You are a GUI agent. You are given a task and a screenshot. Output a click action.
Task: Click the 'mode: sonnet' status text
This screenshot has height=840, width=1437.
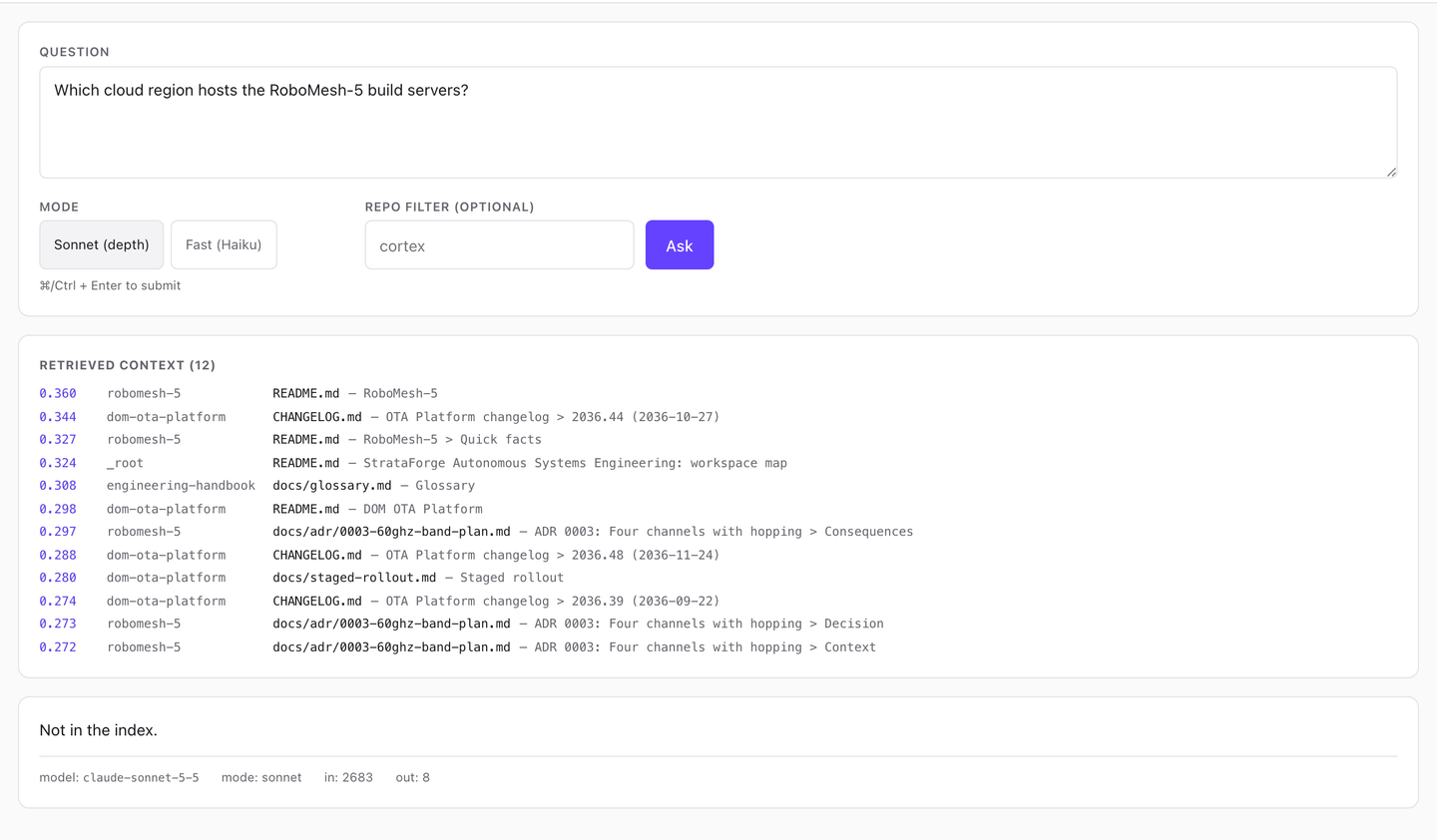click(x=261, y=777)
